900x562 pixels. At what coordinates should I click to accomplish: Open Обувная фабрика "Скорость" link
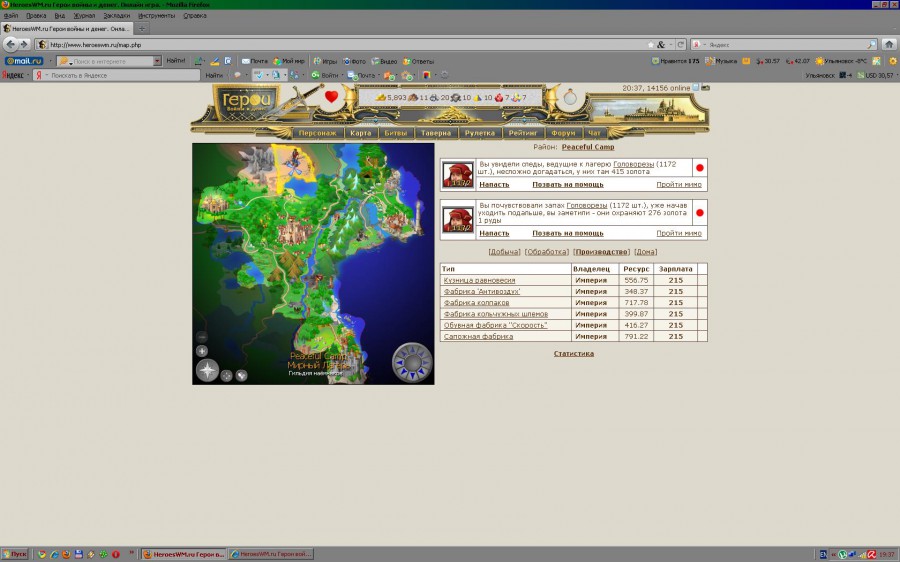(495, 325)
